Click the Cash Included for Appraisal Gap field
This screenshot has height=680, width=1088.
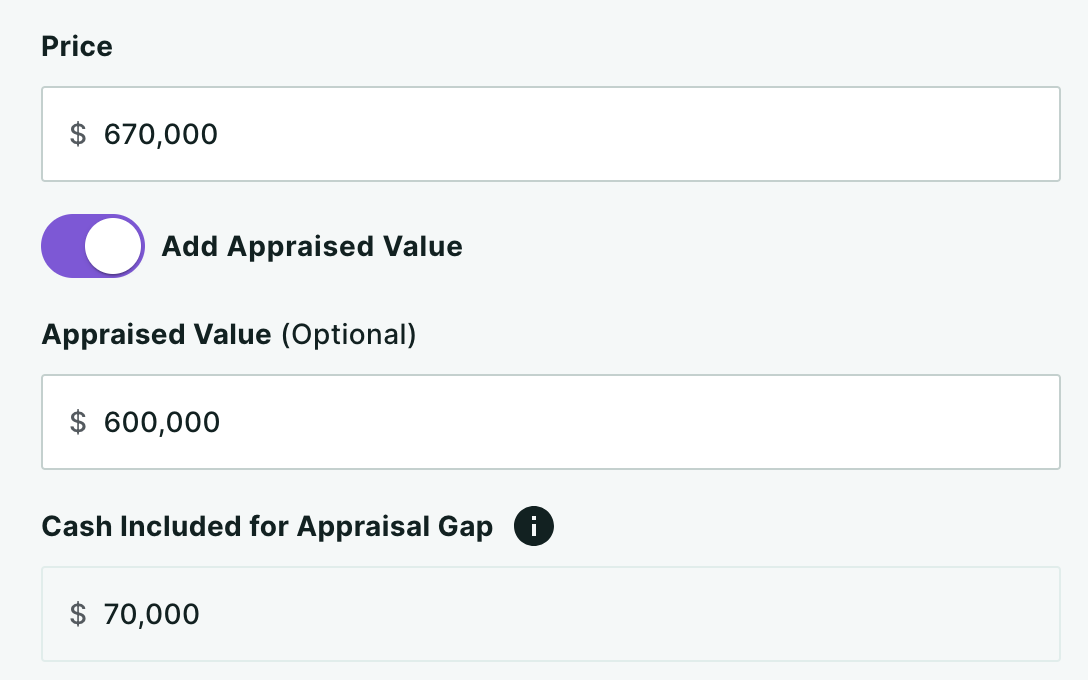click(x=551, y=614)
